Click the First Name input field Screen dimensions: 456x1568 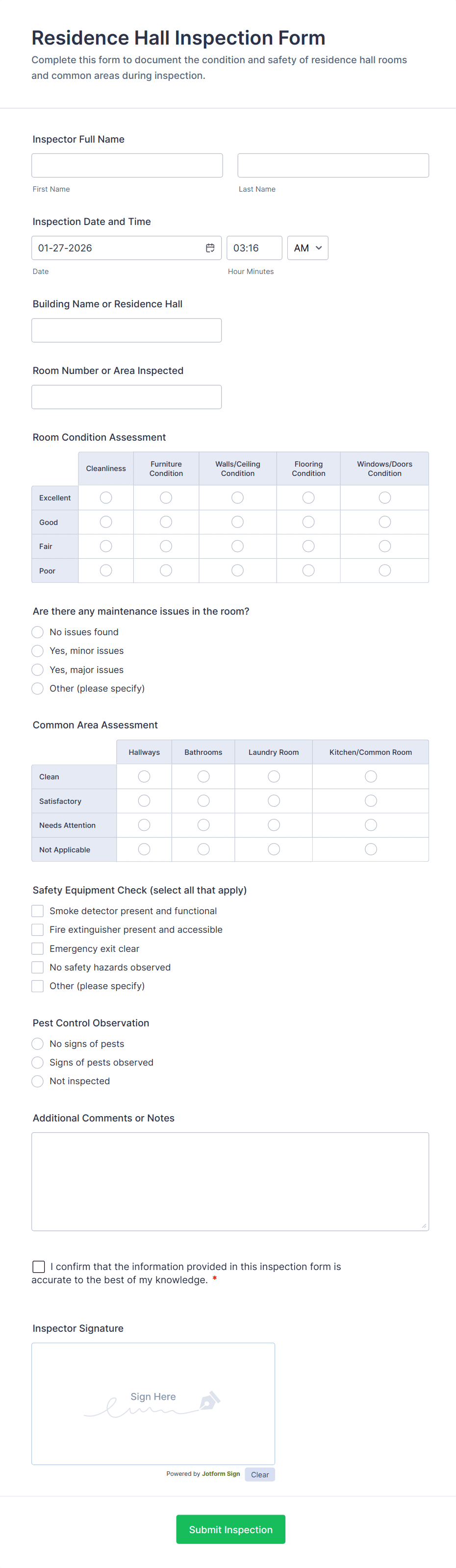(127, 165)
